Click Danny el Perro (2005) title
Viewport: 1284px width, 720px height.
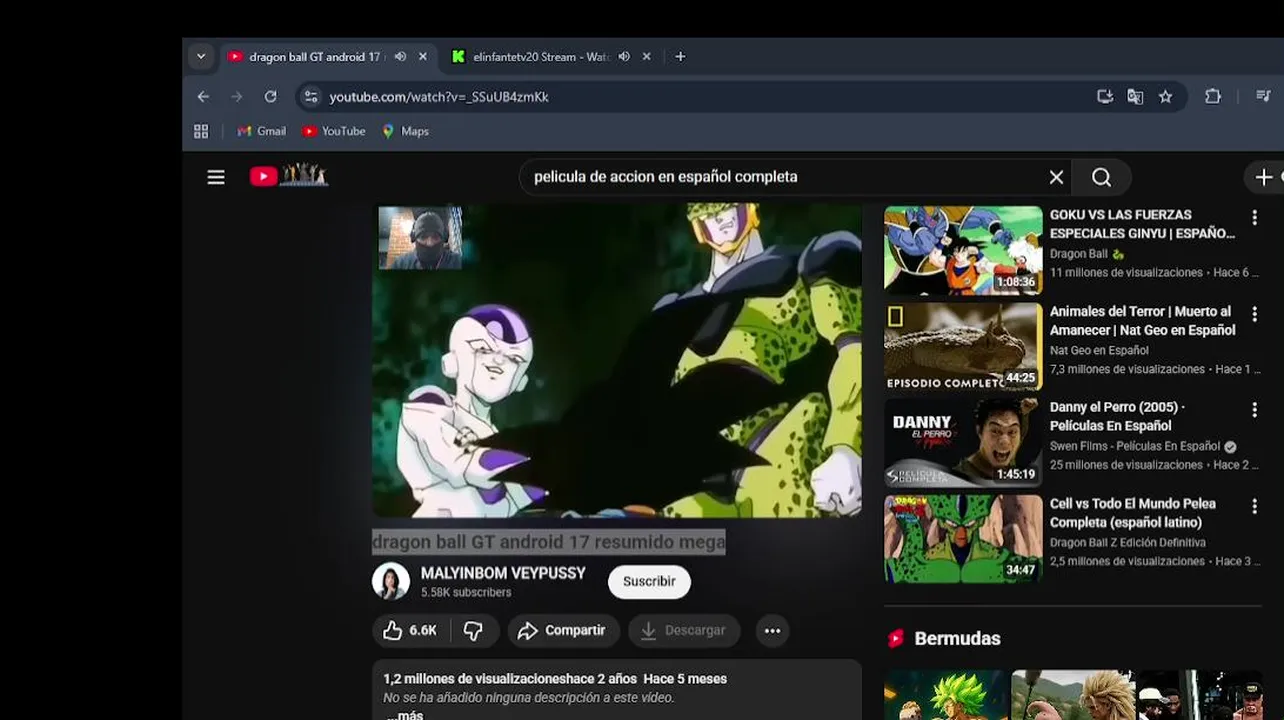click(x=1117, y=416)
